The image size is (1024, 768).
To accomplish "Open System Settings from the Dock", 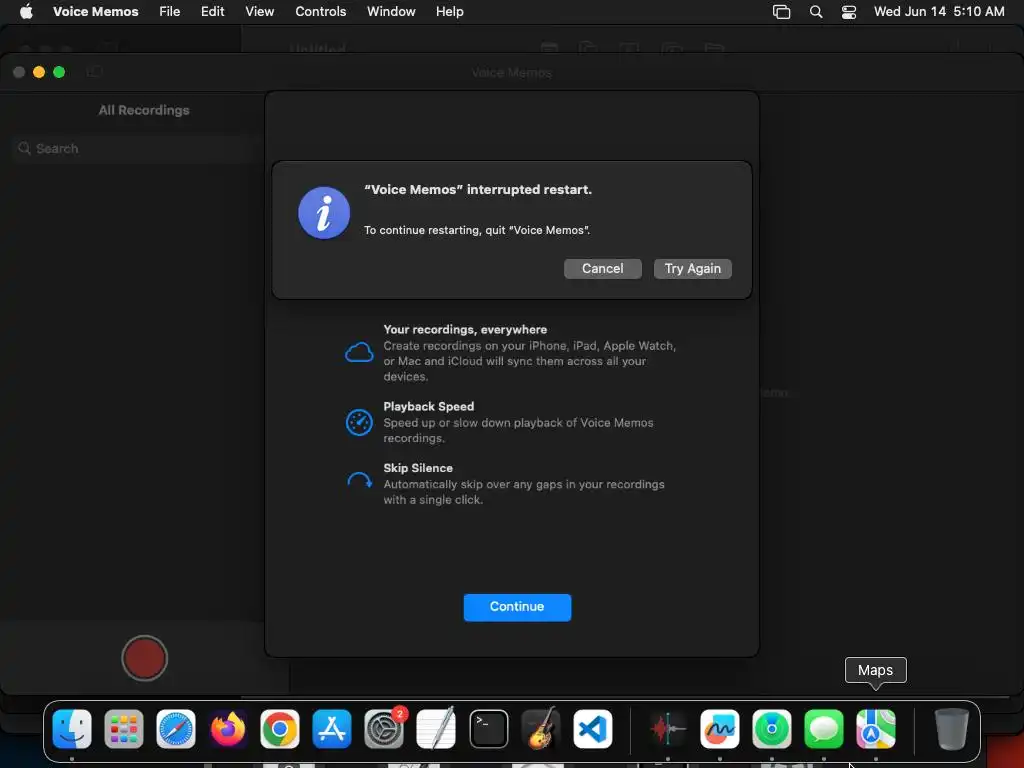I will (x=384, y=728).
